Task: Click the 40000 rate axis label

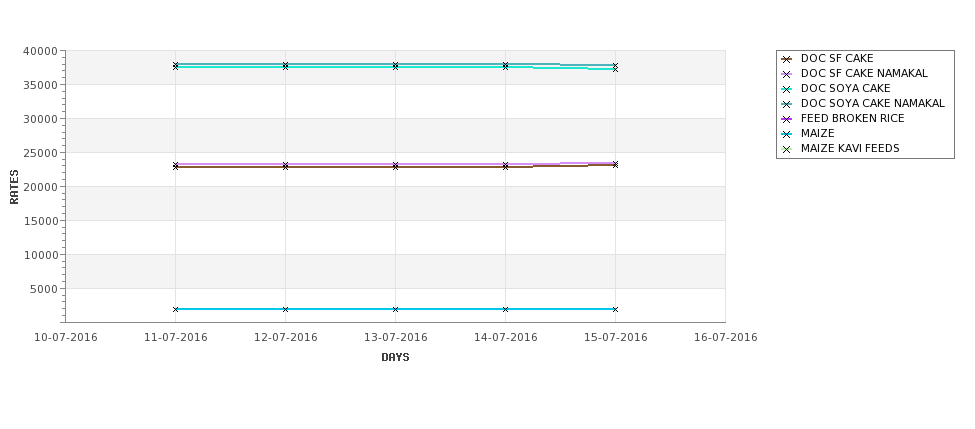Action: tap(40, 51)
